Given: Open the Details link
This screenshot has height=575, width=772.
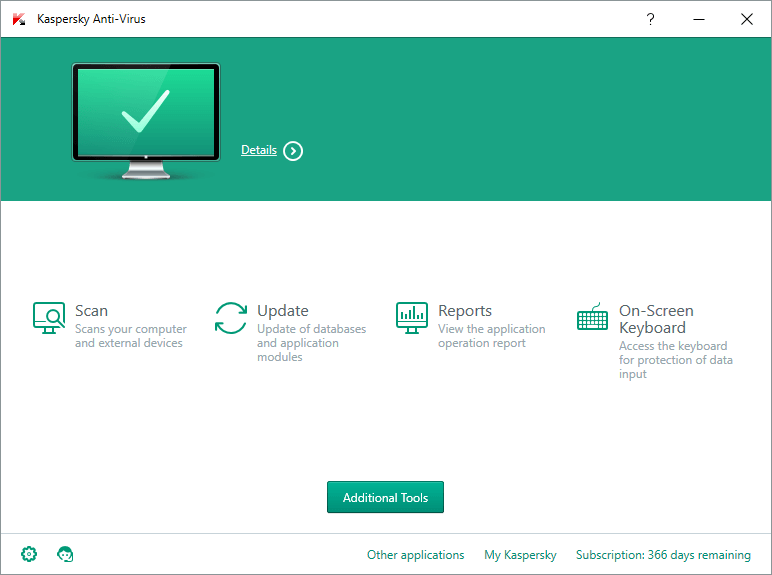Looking at the screenshot, I should tap(259, 150).
